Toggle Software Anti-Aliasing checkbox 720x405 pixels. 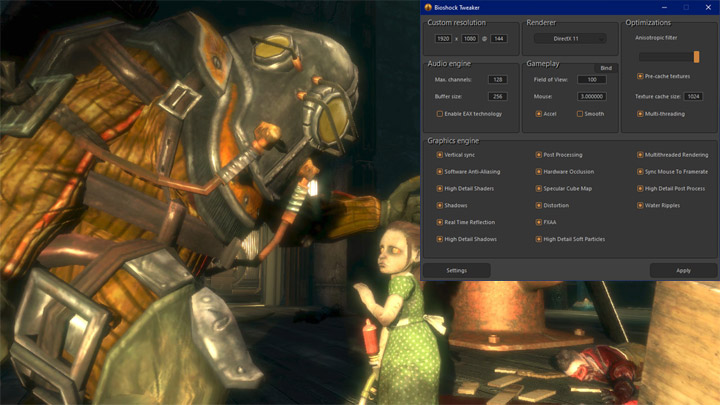click(x=439, y=172)
